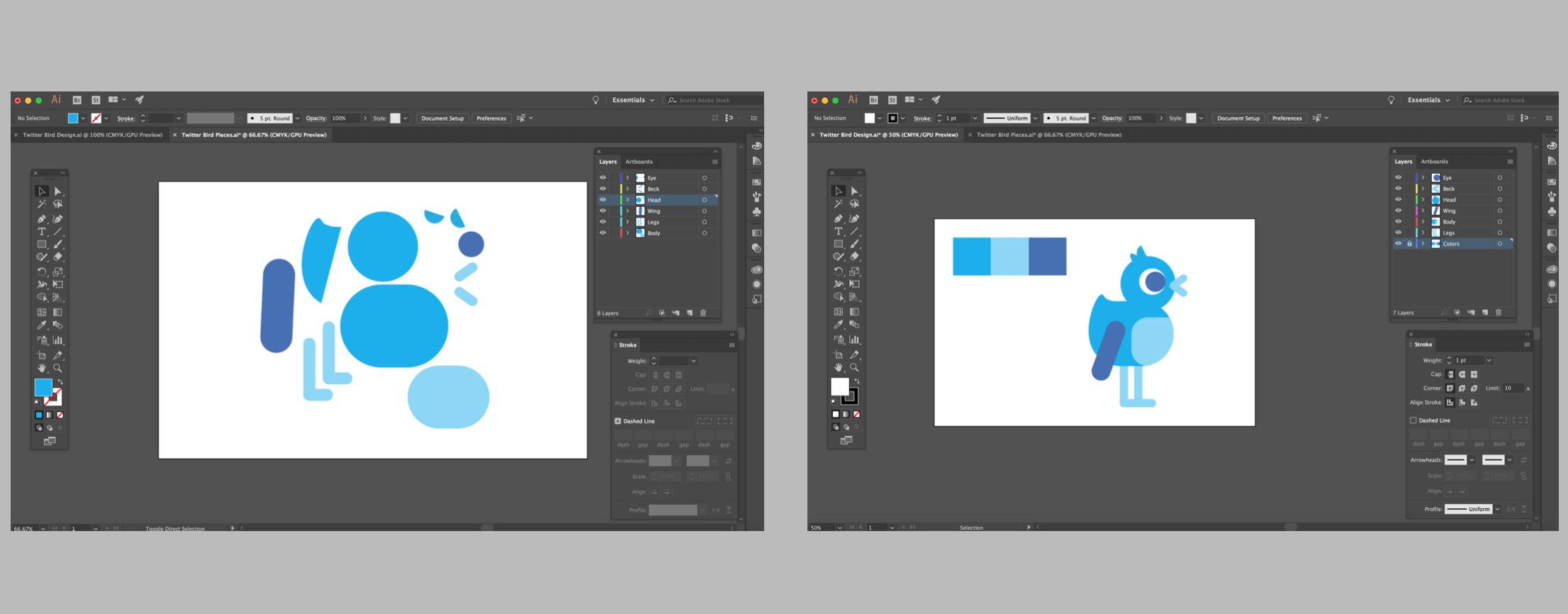
Task: Enable Dashed Line checkbox in right window
Action: point(1413,420)
